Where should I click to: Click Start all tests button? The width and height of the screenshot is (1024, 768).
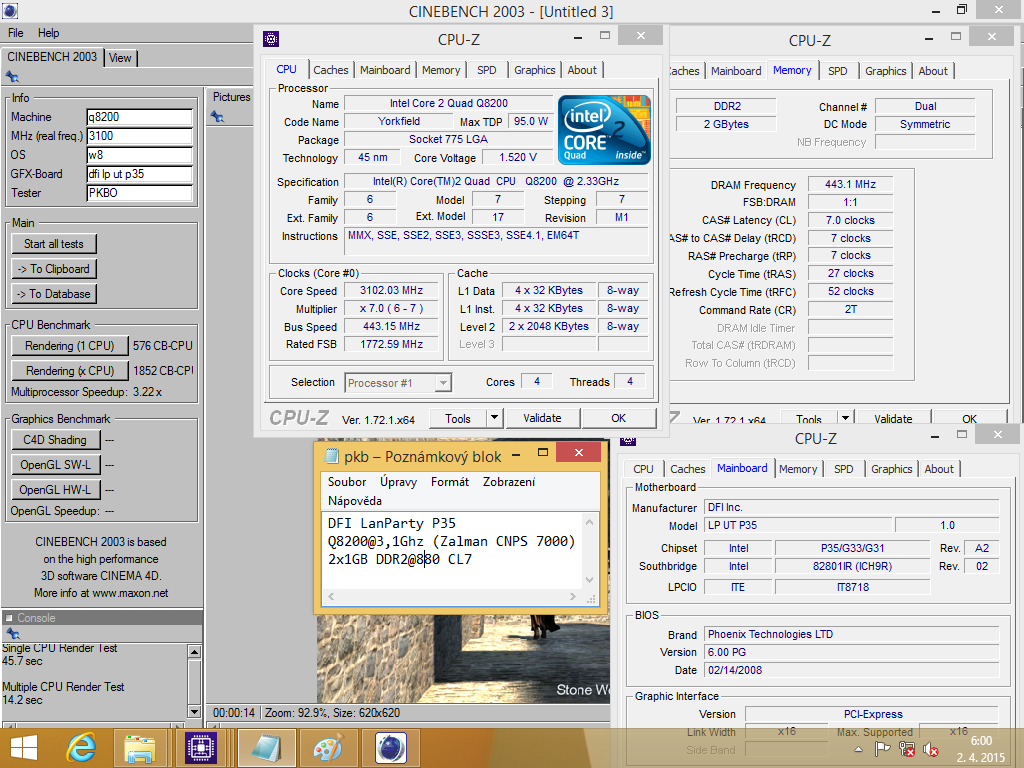pos(54,244)
